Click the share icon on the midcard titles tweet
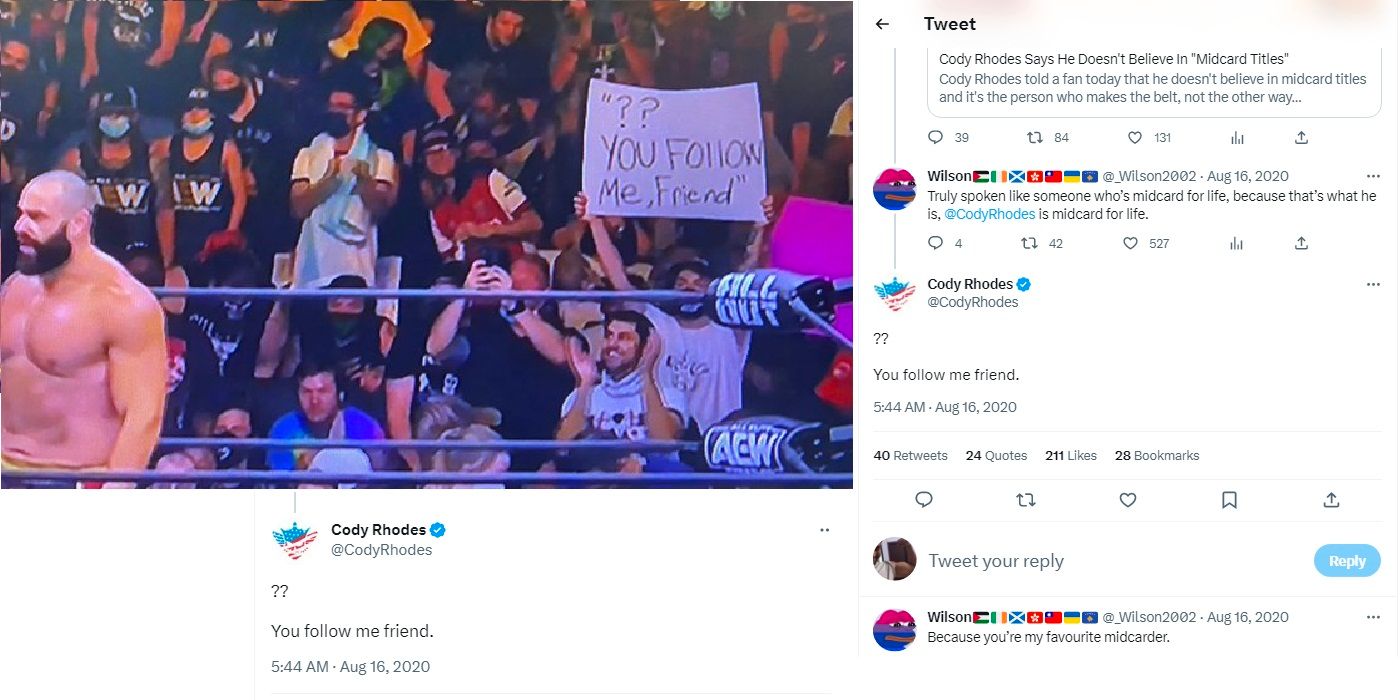The image size is (1400, 700). click(x=1301, y=137)
